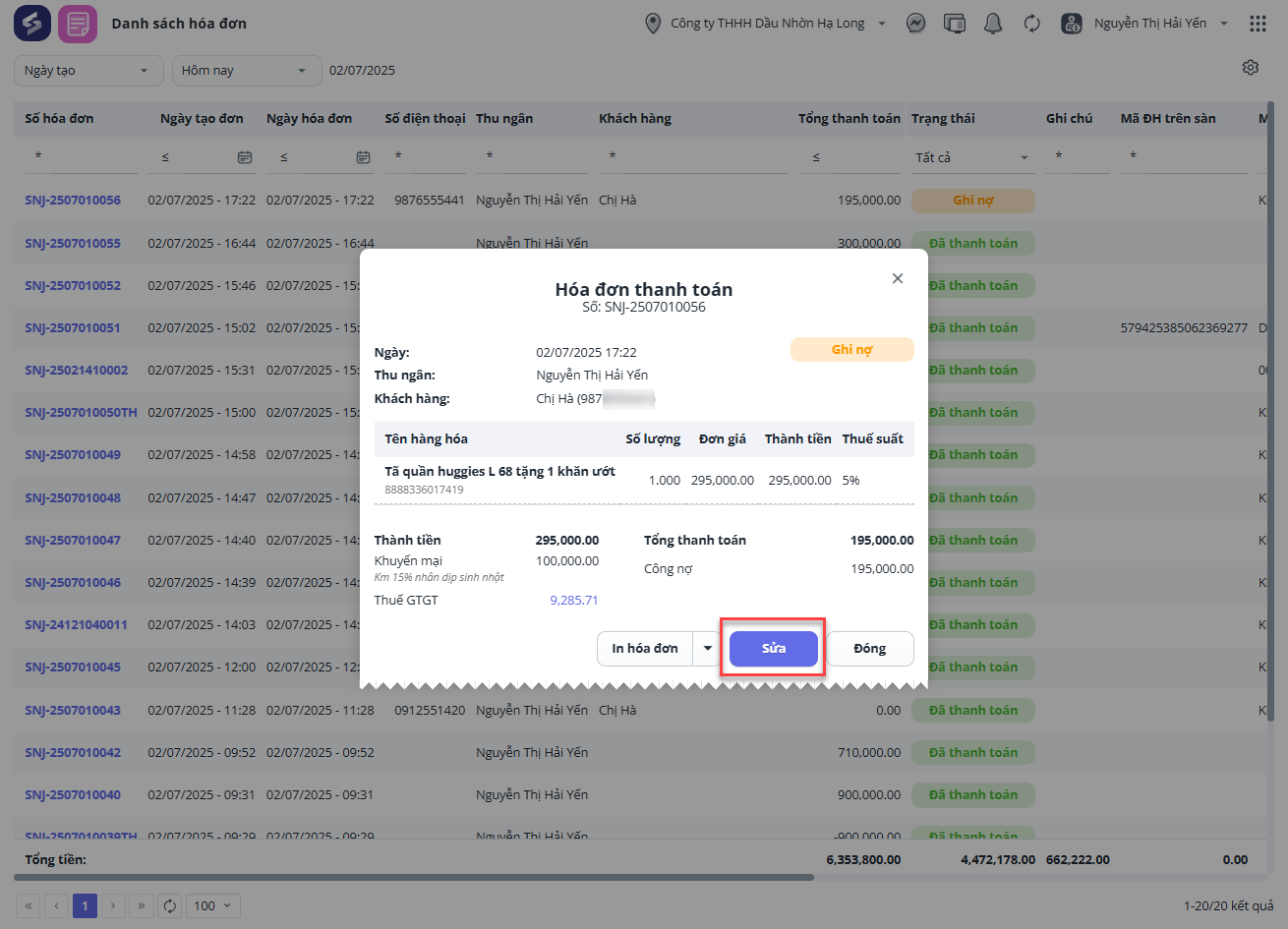Click the invoice list module icon
This screenshot has height=929, width=1288.
pos(77,24)
